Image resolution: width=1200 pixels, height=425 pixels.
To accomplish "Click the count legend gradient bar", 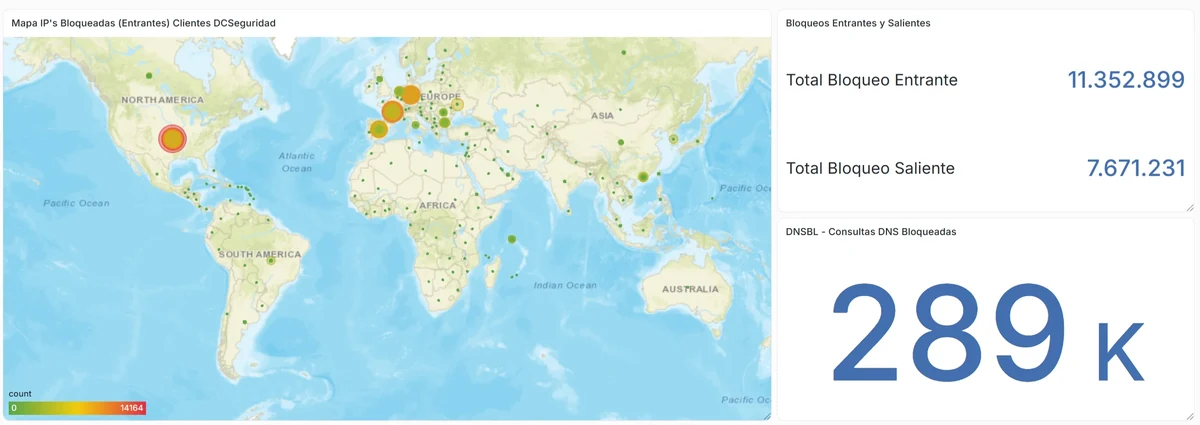I will click(x=78, y=408).
